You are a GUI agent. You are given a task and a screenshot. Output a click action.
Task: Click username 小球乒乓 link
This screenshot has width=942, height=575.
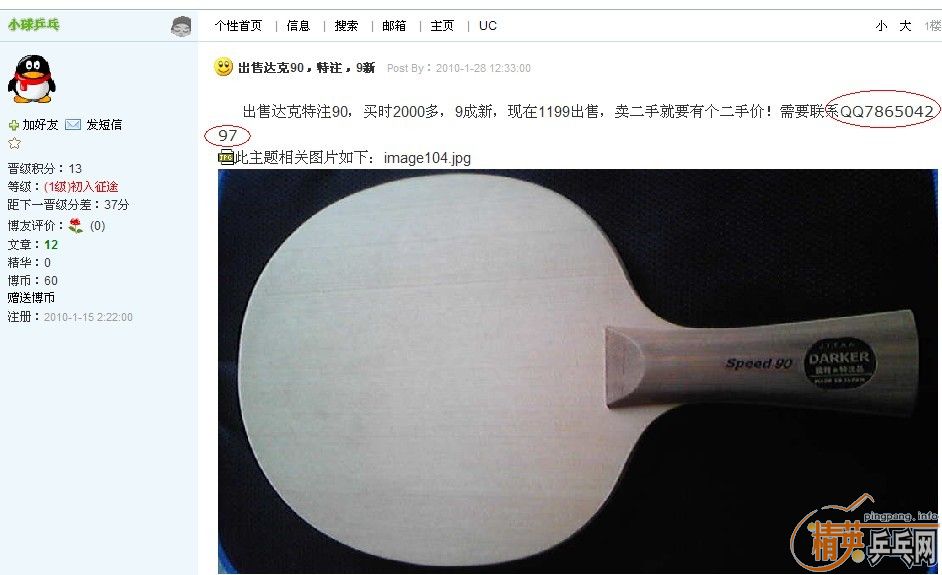(x=34, y=25)
